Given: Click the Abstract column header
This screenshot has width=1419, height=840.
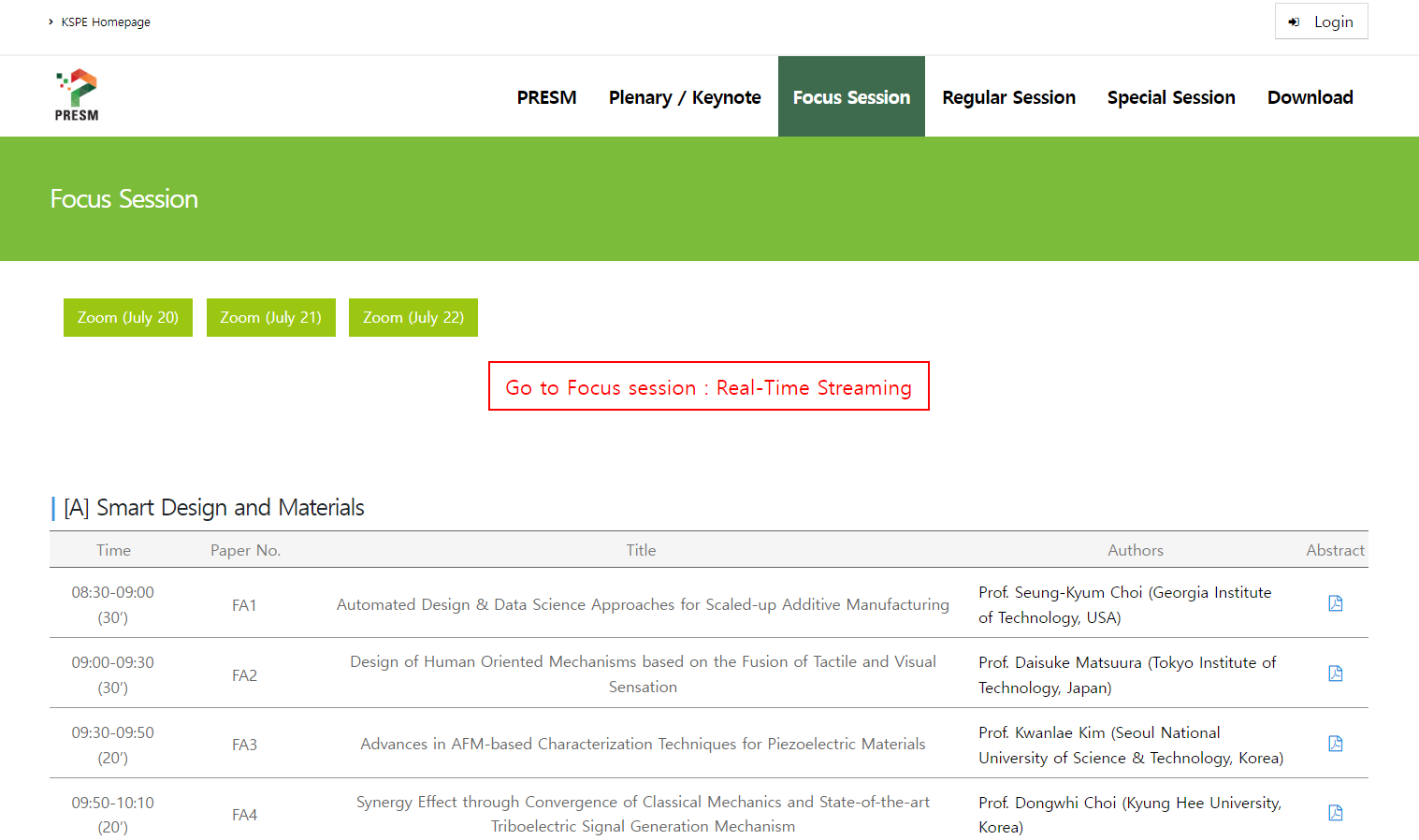Looking at the screenshot, I should [1335, 550].
